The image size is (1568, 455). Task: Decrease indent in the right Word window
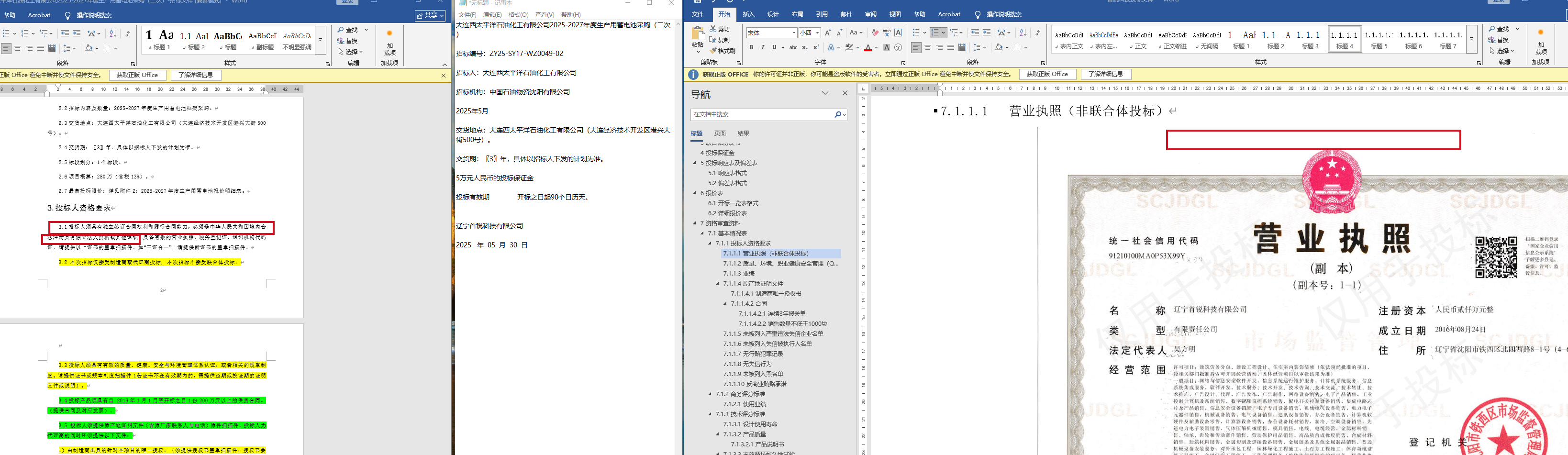pos(975,33)
